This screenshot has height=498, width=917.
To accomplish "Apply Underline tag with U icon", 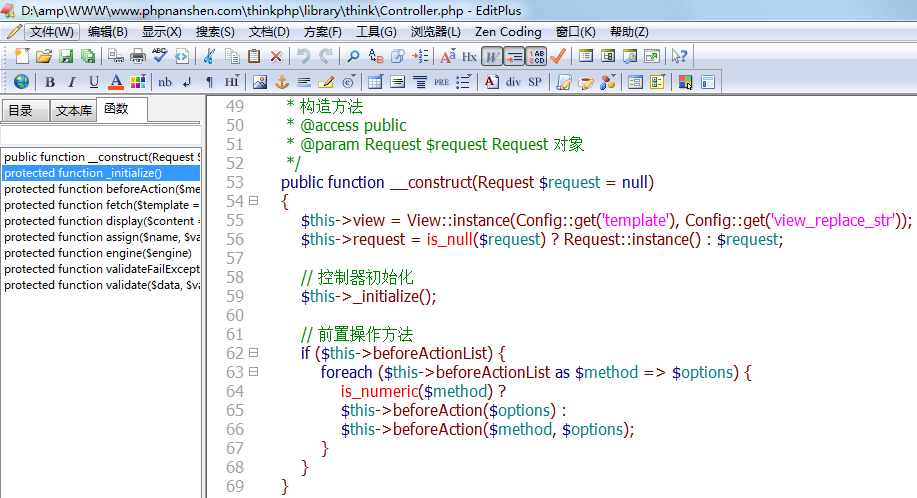I will click(x=94, y=82).
